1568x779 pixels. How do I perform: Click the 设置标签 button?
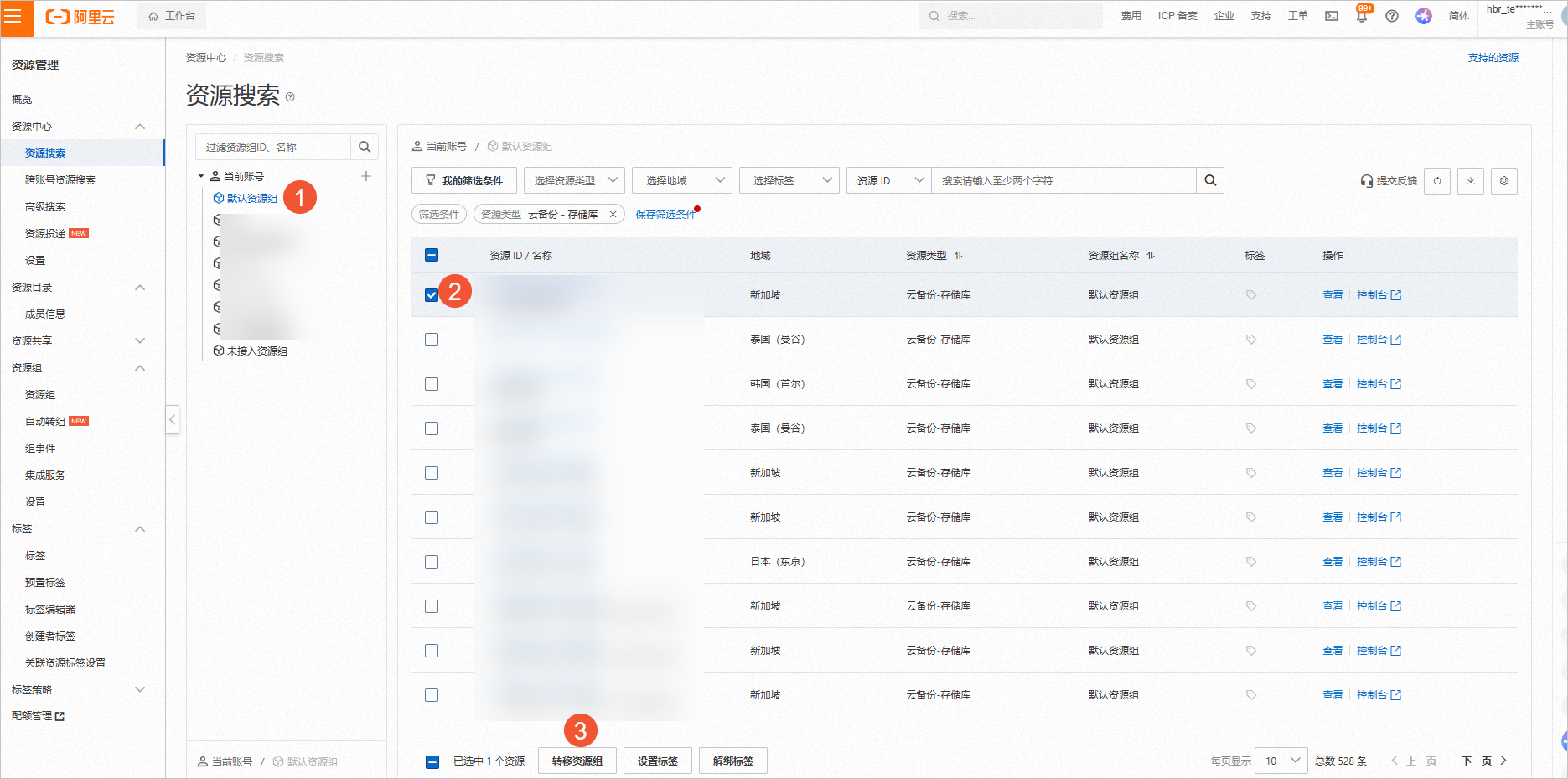tap(658, 761)
